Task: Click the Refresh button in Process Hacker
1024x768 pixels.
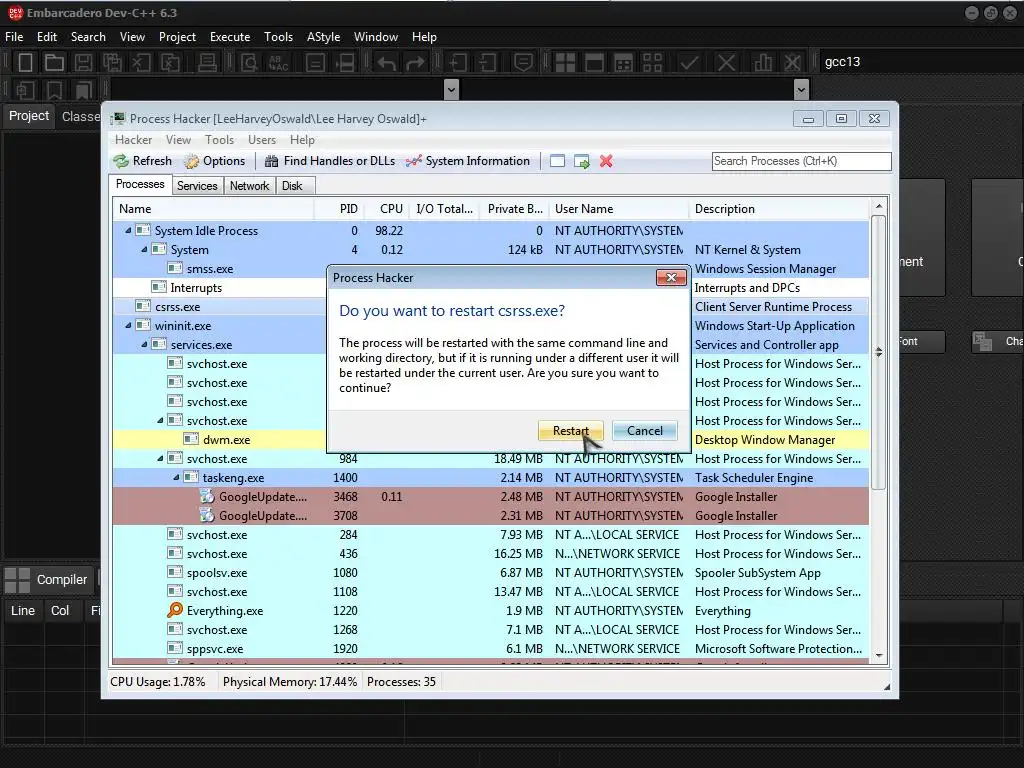Action: (142, 161)
